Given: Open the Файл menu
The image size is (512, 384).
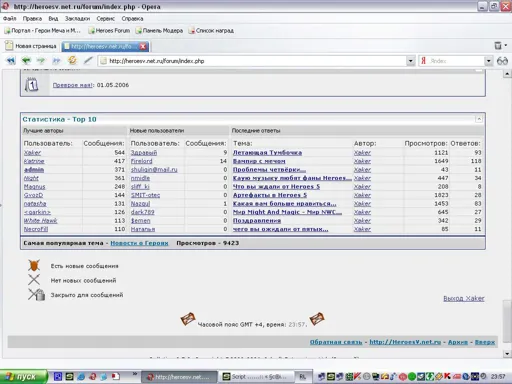Looking at the screenshot, I should (x=10, y=19).
